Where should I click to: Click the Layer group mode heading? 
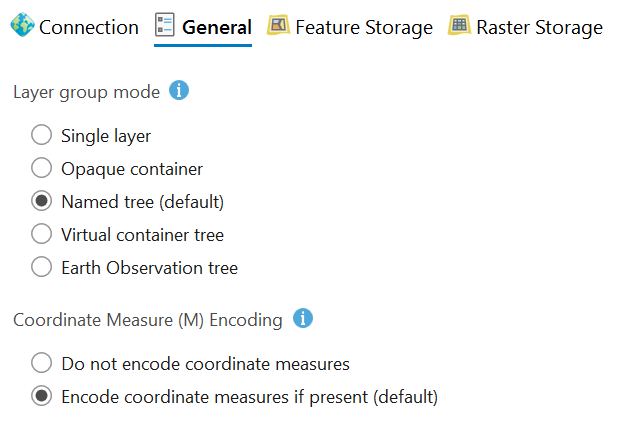(86, 92)
